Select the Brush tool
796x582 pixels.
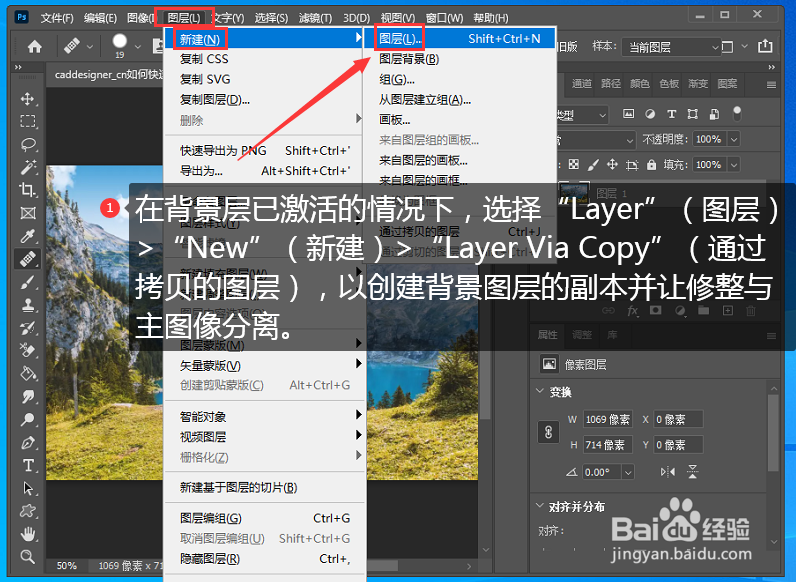click(x=27, y=282)
